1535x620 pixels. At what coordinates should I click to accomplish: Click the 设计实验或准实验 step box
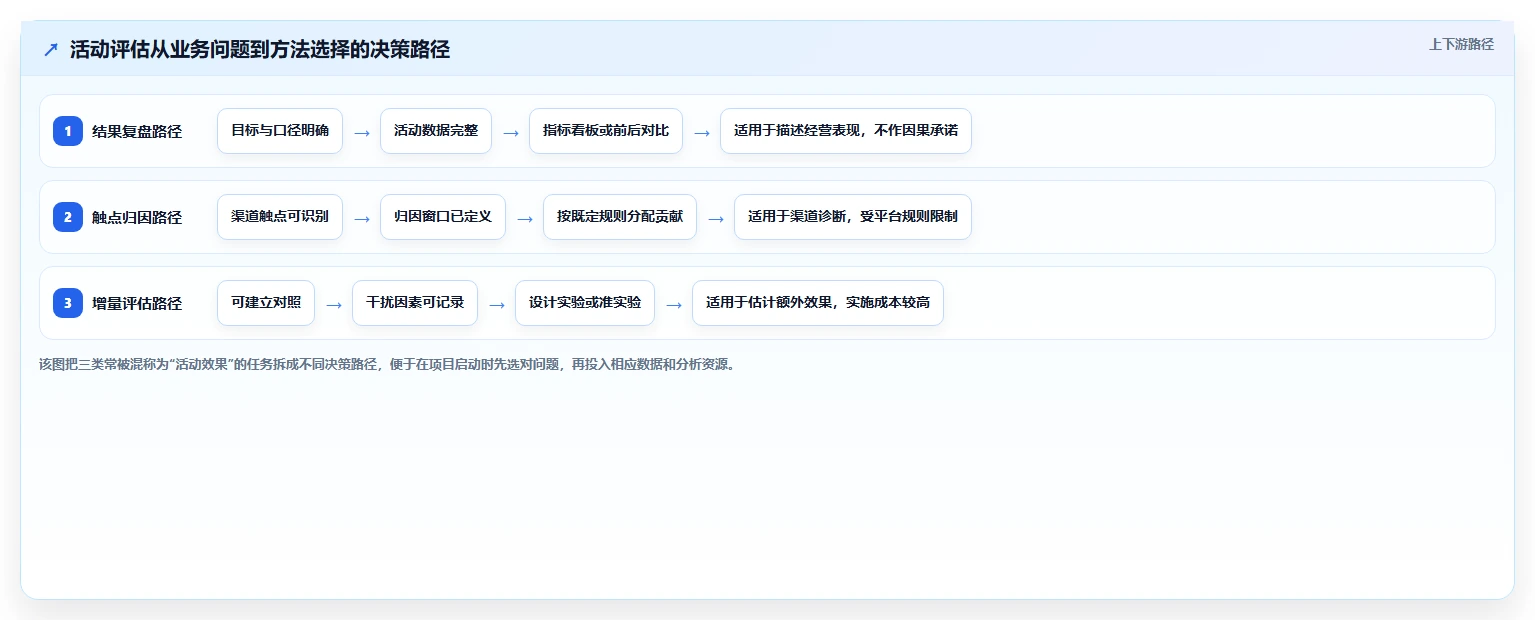tap(585, 303)
